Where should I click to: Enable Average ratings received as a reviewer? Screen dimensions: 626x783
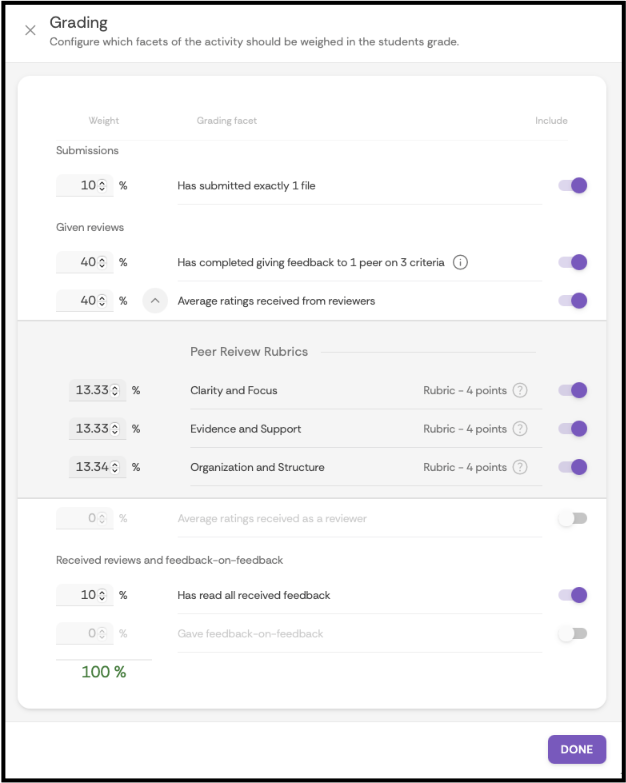point(572,518)
